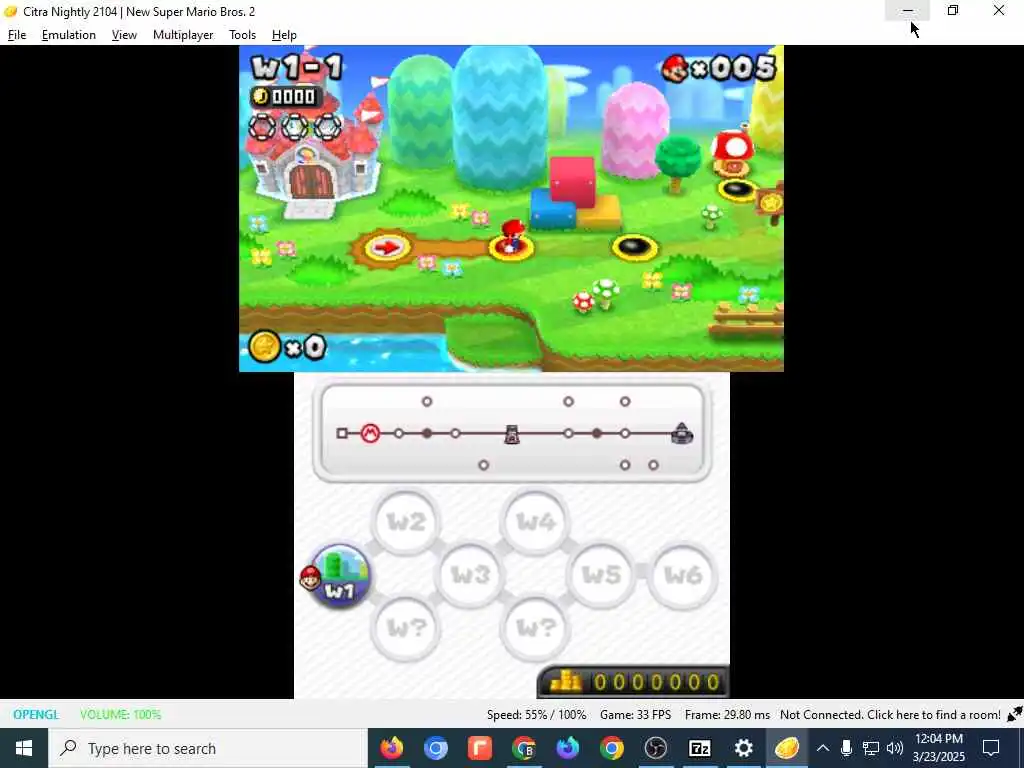Select the W6 world bubble
1024x768 pixels.
(x=682, y=575)
